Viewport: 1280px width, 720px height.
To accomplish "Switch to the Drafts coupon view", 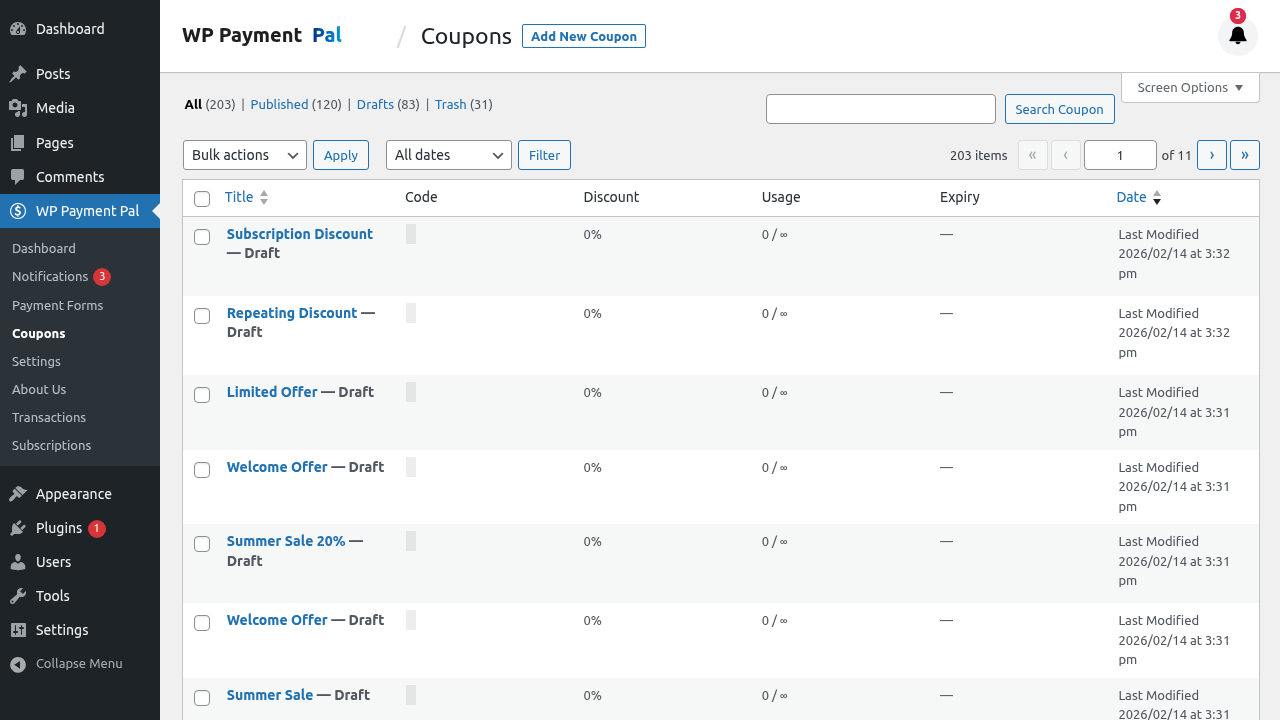I will tap(375, 104).
